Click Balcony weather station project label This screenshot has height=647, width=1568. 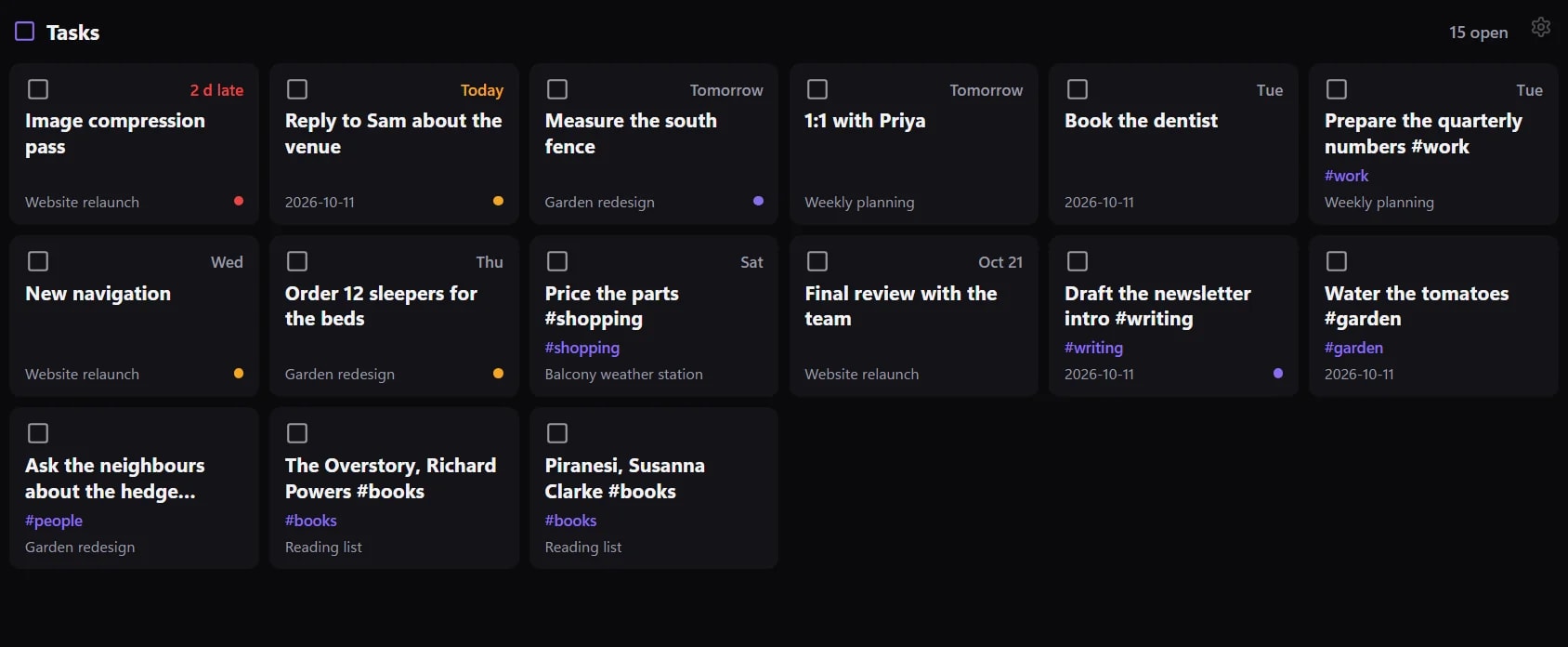(x=623, y=374)
